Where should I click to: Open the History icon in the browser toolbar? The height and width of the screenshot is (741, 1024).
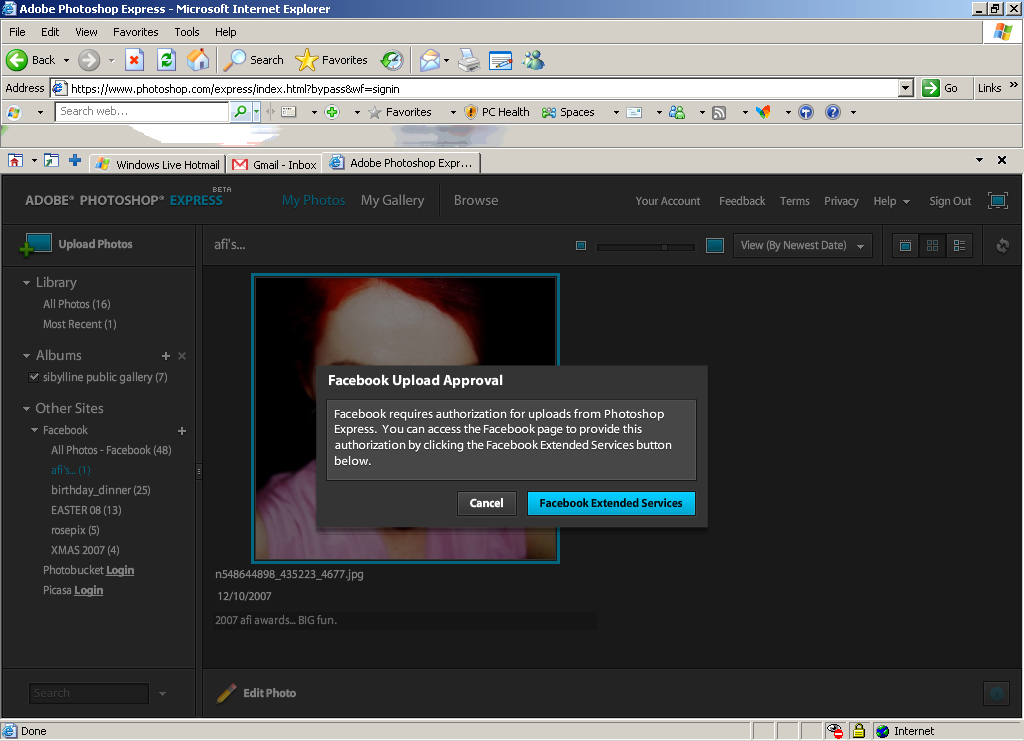click(x=392, y=60)
